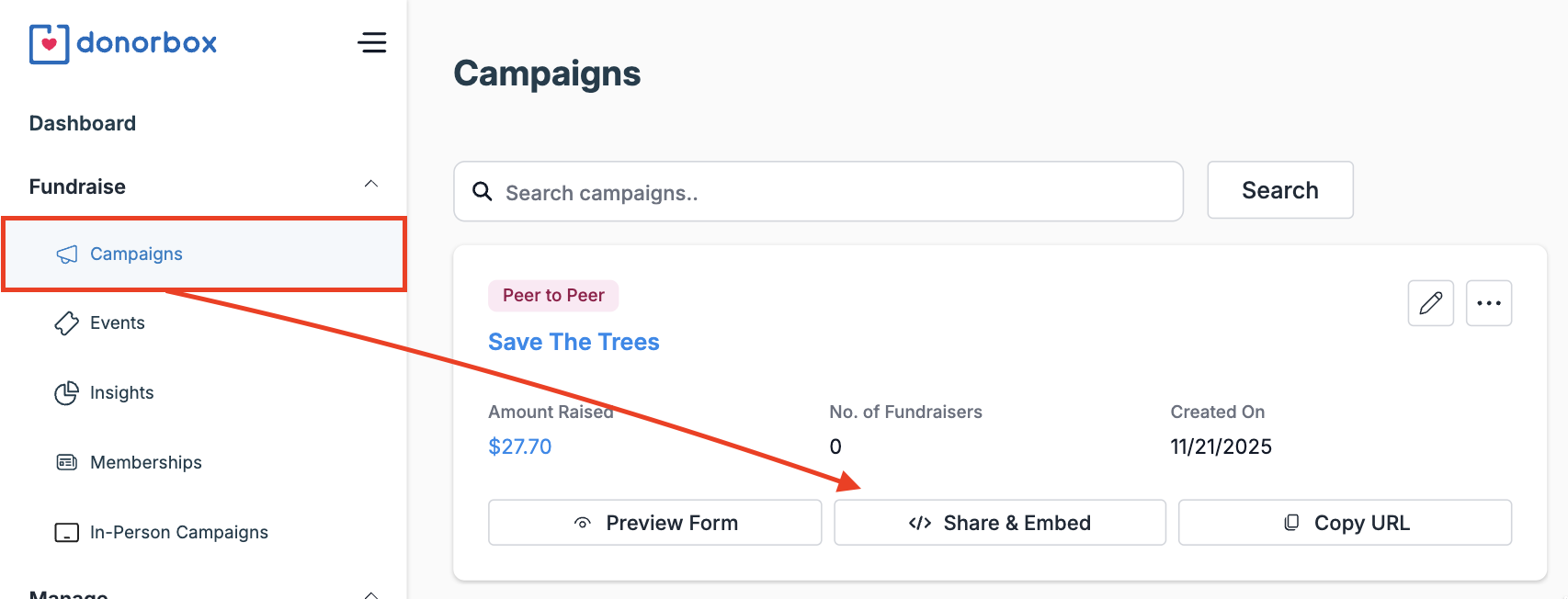Viewport: 1568px width, 599px height.
Task: Click the magnifier icon in the search bar
Action: pos(483,191)
